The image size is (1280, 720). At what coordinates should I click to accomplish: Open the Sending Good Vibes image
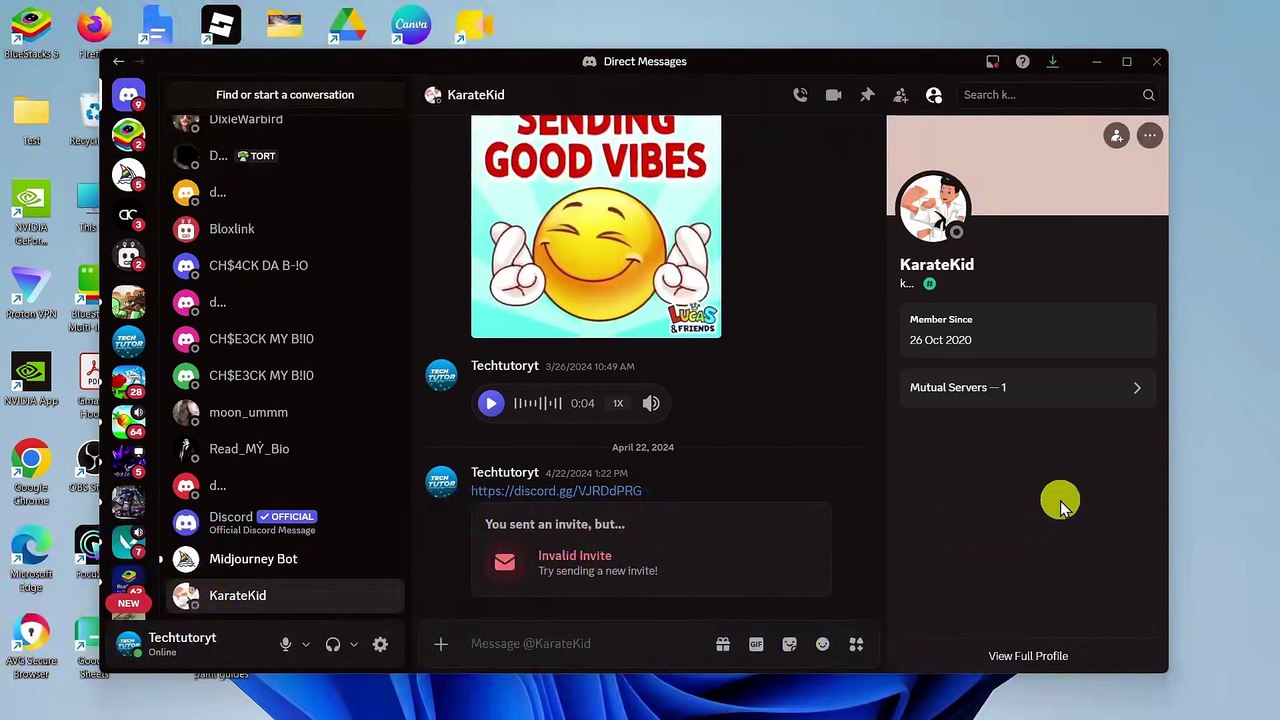click(x=596, y=227)
